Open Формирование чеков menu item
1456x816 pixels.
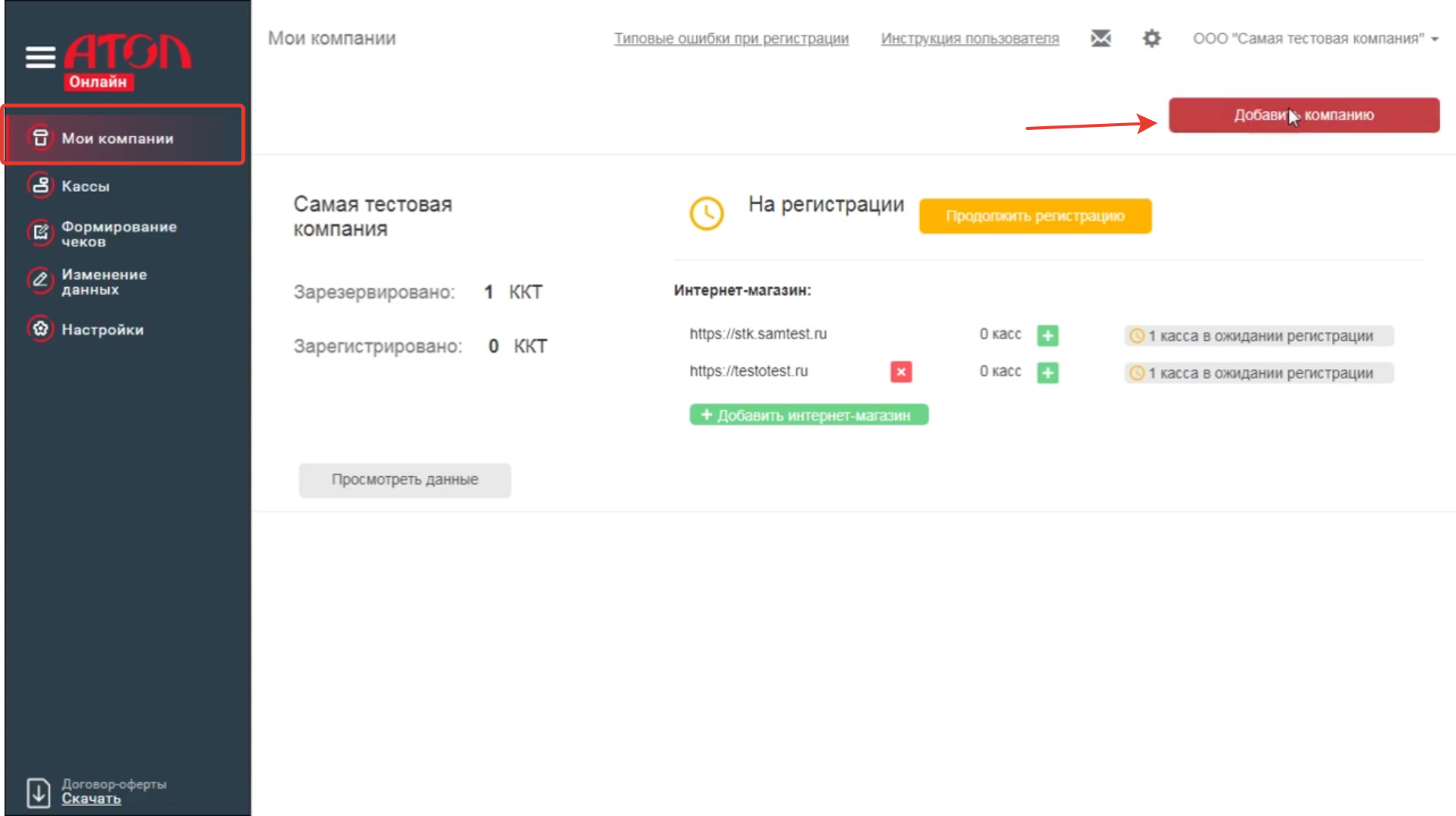(x=119, y=234)
